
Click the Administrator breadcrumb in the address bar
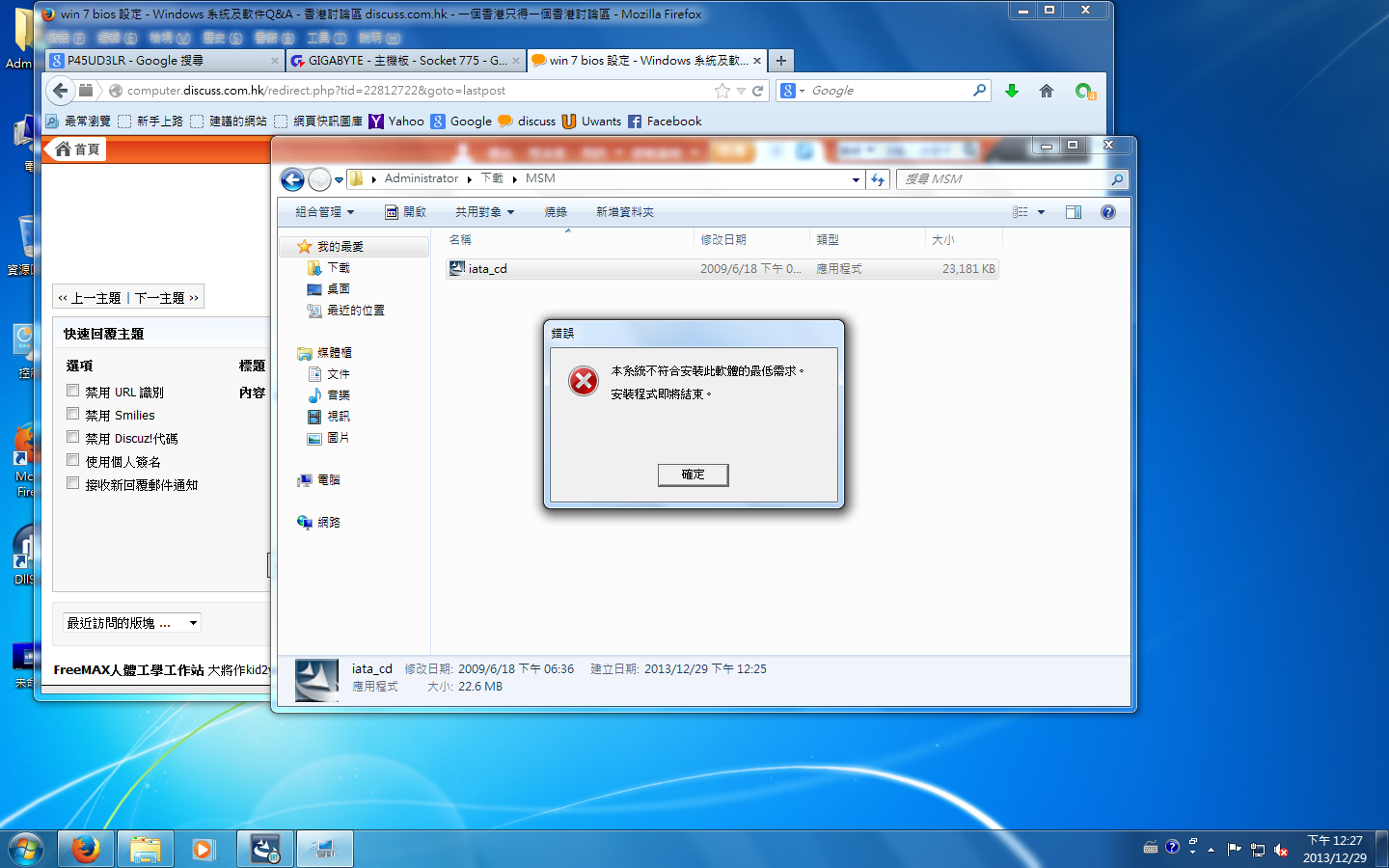pos(422,178)
